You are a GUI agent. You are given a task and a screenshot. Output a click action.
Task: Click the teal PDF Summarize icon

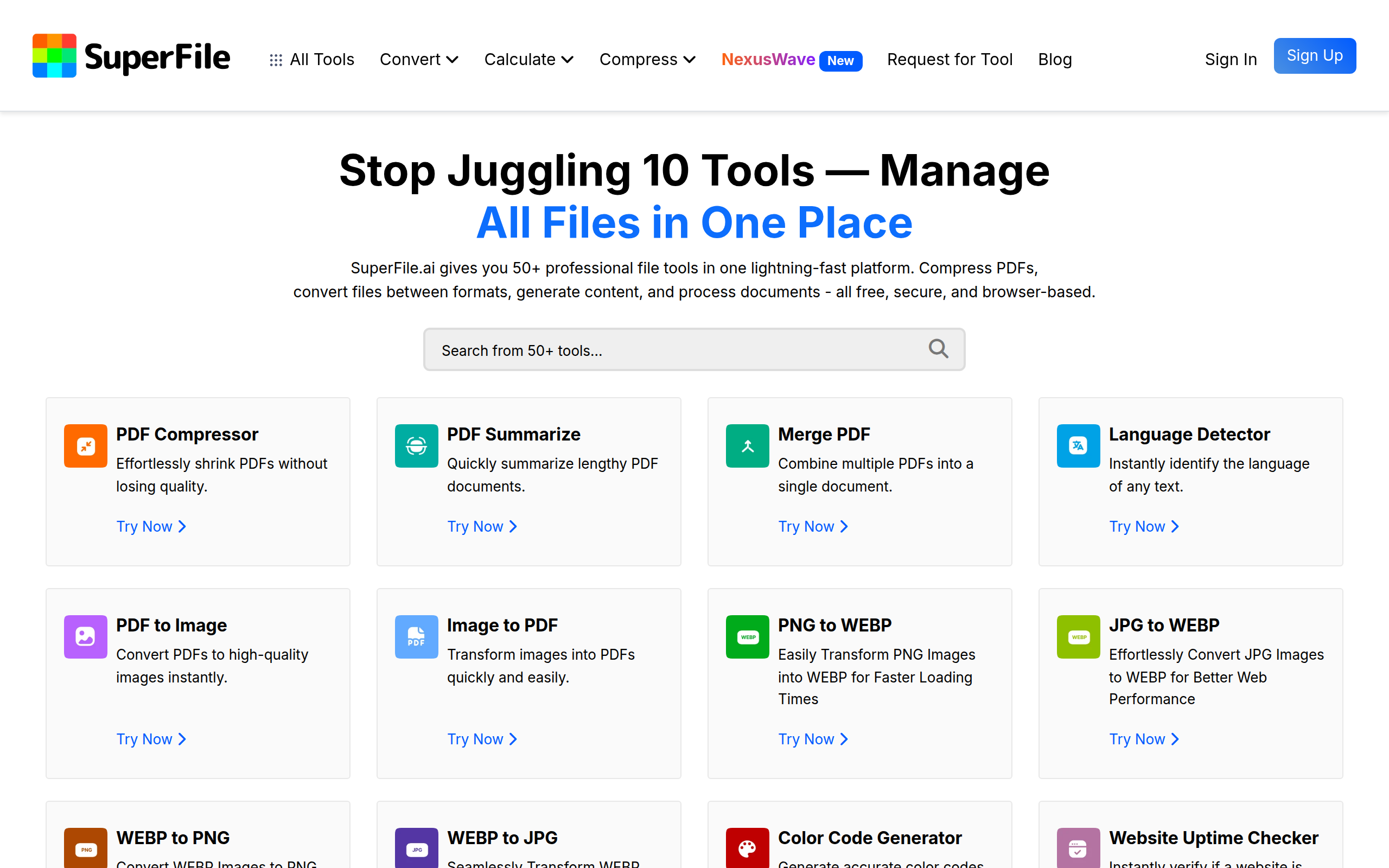click(x=417, y=445)
